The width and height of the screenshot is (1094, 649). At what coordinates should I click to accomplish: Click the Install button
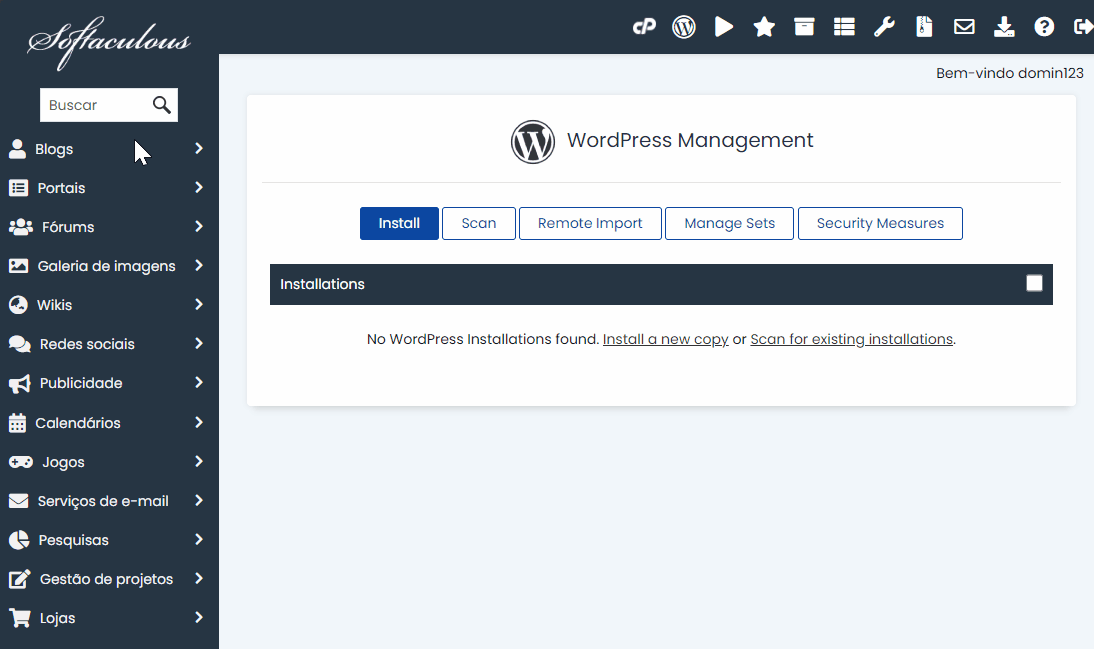pyautogui.click(x=399, y=223)
